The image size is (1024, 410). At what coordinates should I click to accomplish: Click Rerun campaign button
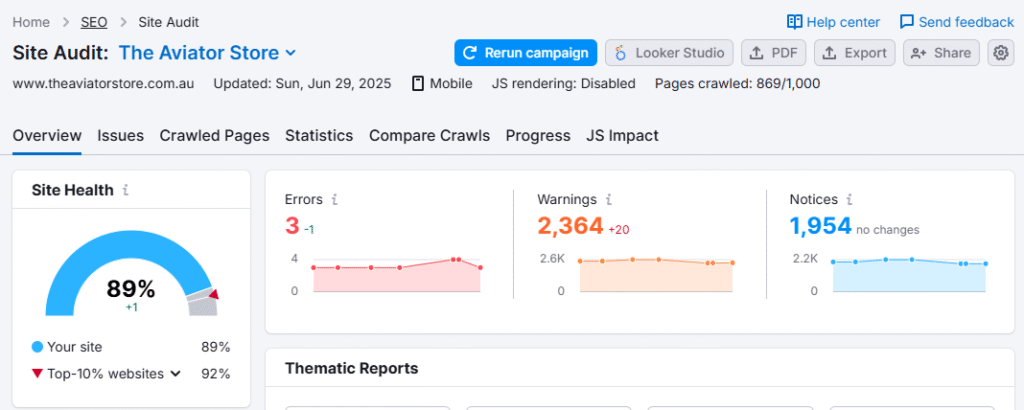click(526, 53)
